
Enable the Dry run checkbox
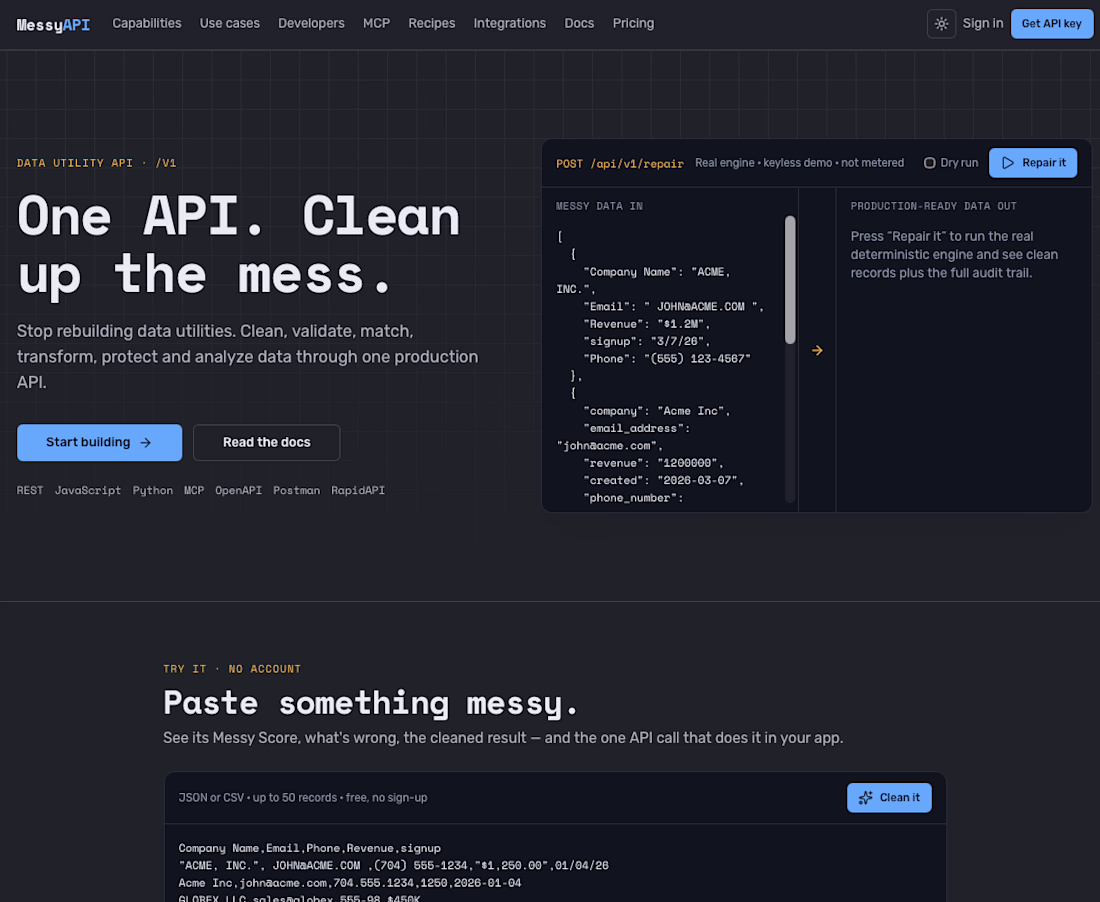[930, 163]
